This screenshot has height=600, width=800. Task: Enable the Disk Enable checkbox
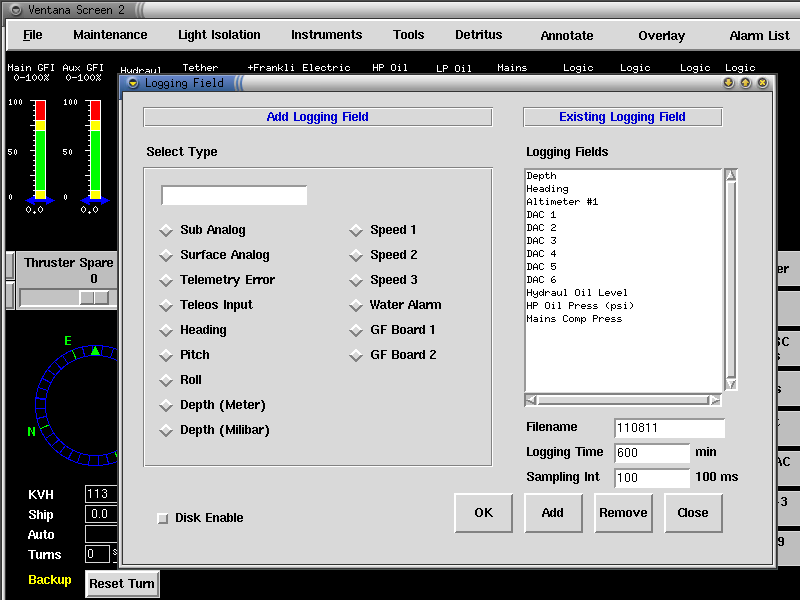click(x=163, y=518)
